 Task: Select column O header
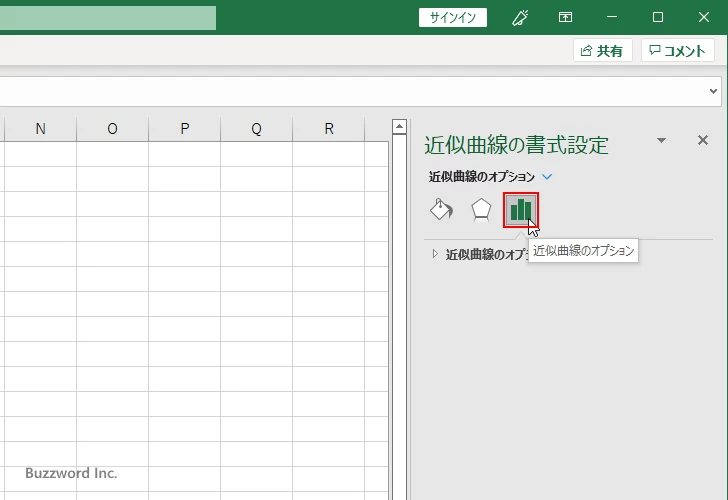(112, 128)
